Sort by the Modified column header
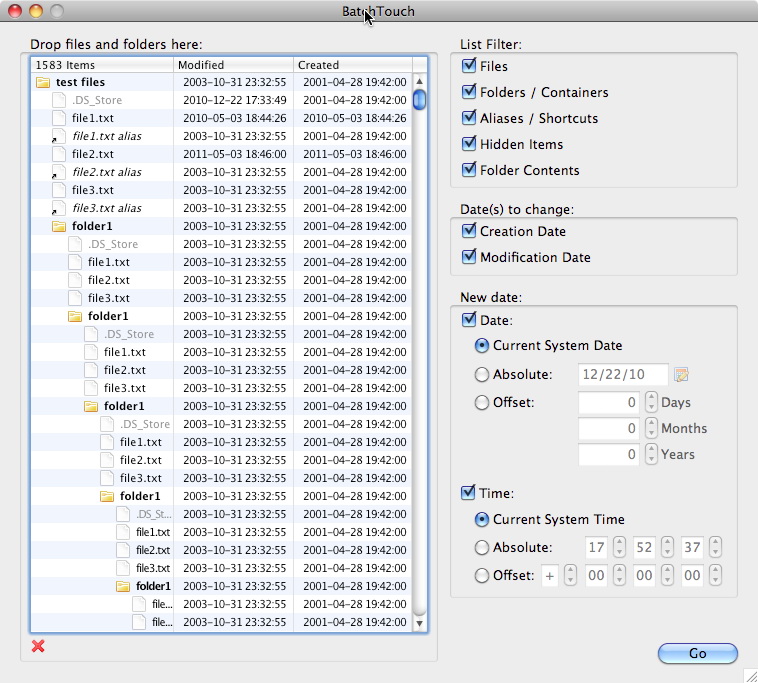Screen dimensions: 758x683 tap(233, 65)
